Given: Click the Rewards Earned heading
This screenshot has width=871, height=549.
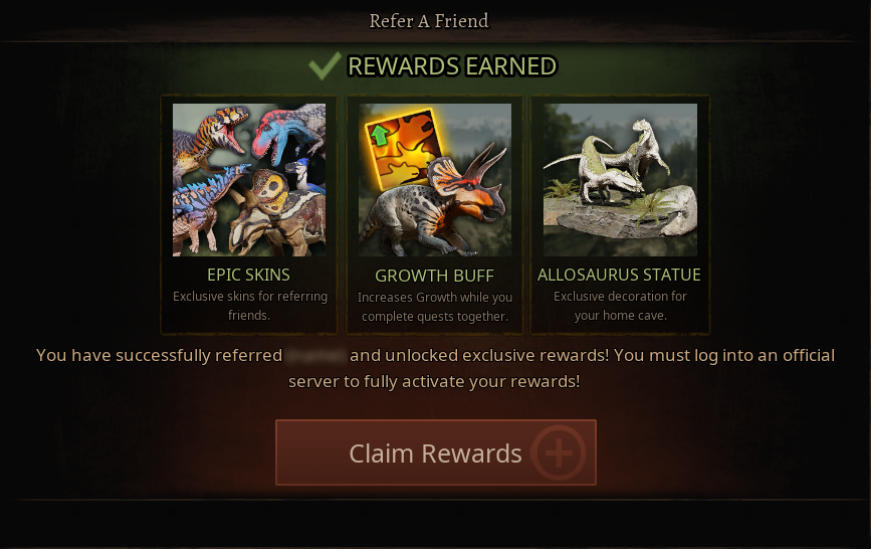Looking at the screenshot, I should pos(452,66).
